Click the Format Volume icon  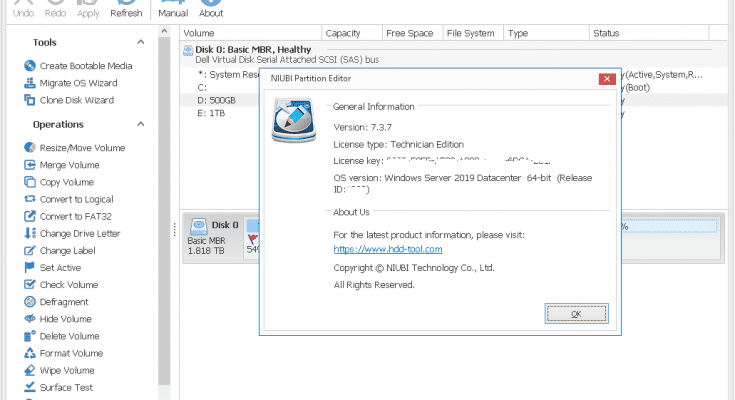point(30,353)
